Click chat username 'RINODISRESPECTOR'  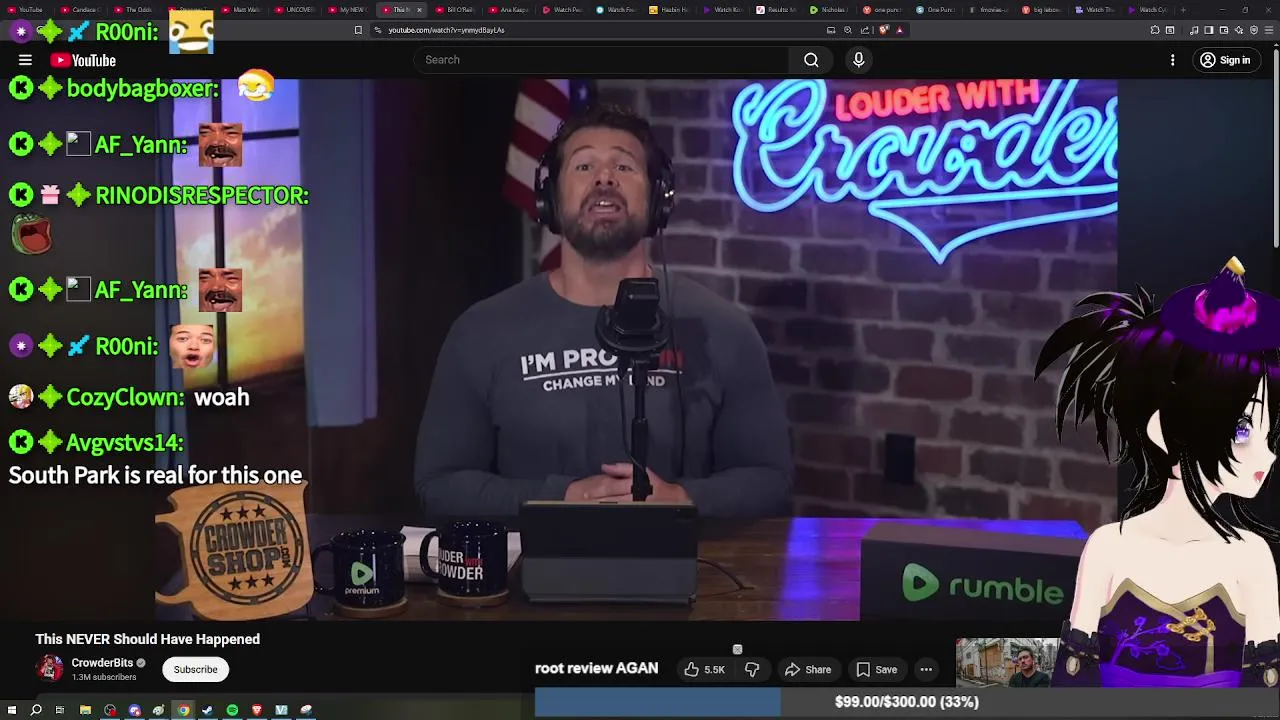coord(202,195)
